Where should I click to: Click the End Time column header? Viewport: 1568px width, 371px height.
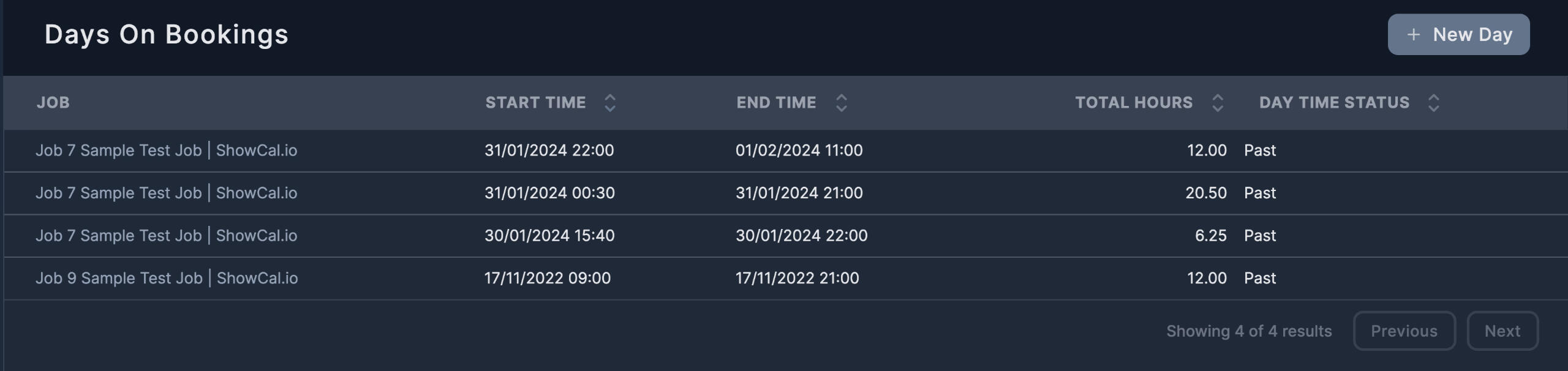pos(776,103)
